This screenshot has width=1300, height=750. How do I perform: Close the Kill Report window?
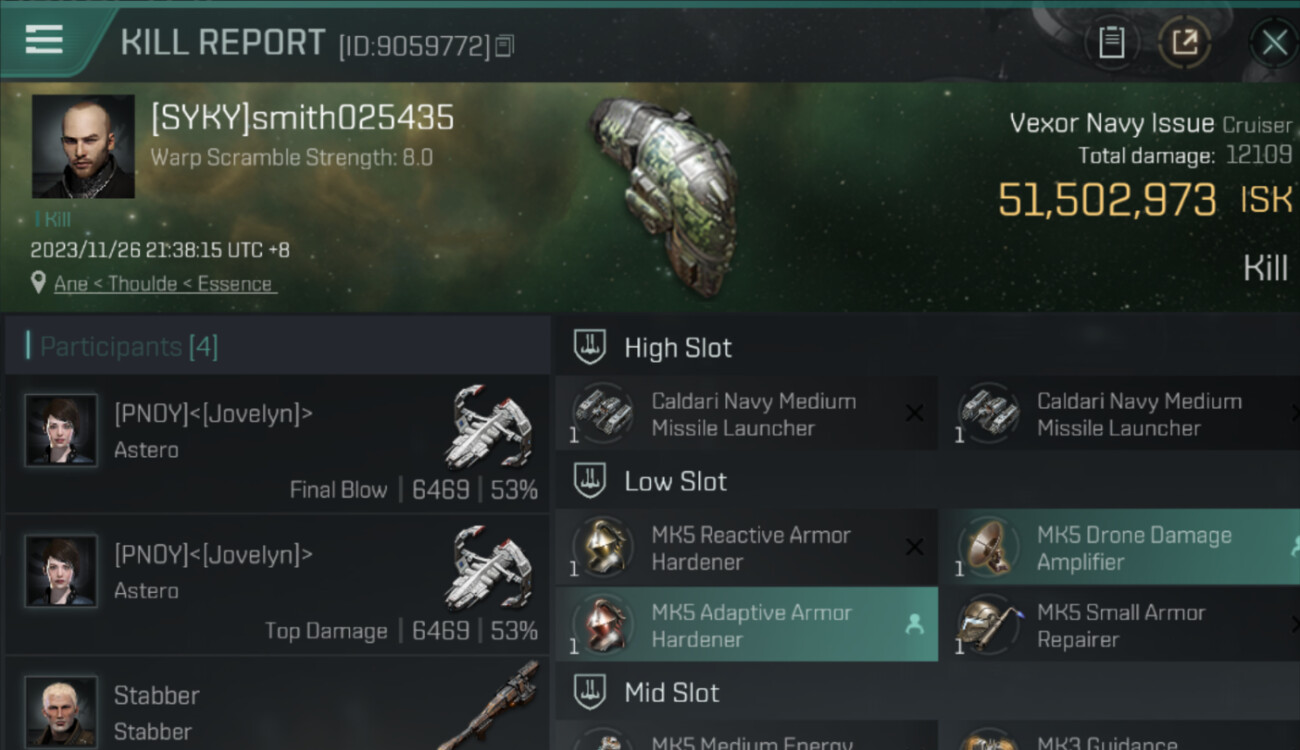coord(1274,42)
